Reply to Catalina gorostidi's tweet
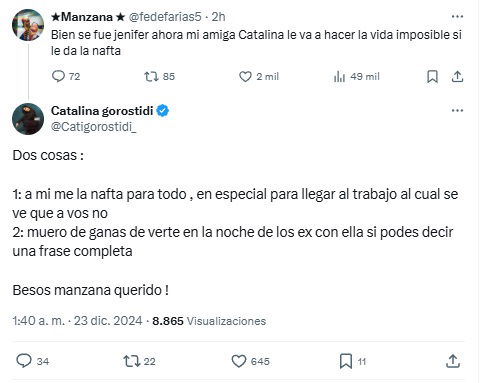This screenshot has height=383, width=490. click(x=32, y=361)
